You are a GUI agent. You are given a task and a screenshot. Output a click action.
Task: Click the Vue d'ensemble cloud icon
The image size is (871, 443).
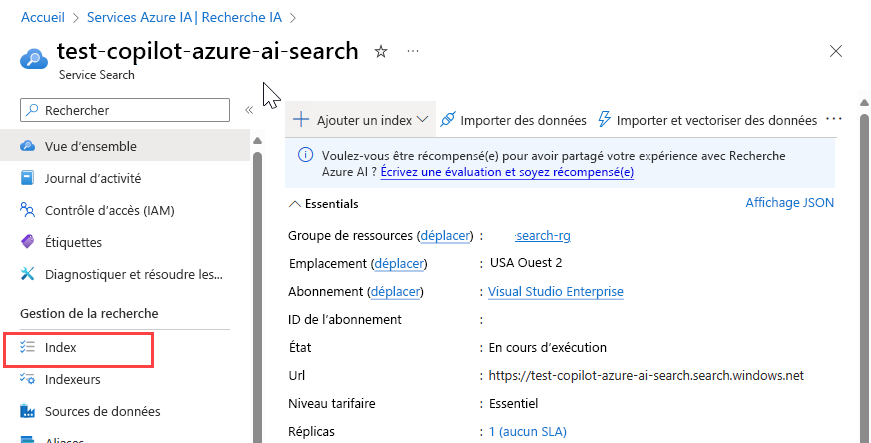pos(27,146)
